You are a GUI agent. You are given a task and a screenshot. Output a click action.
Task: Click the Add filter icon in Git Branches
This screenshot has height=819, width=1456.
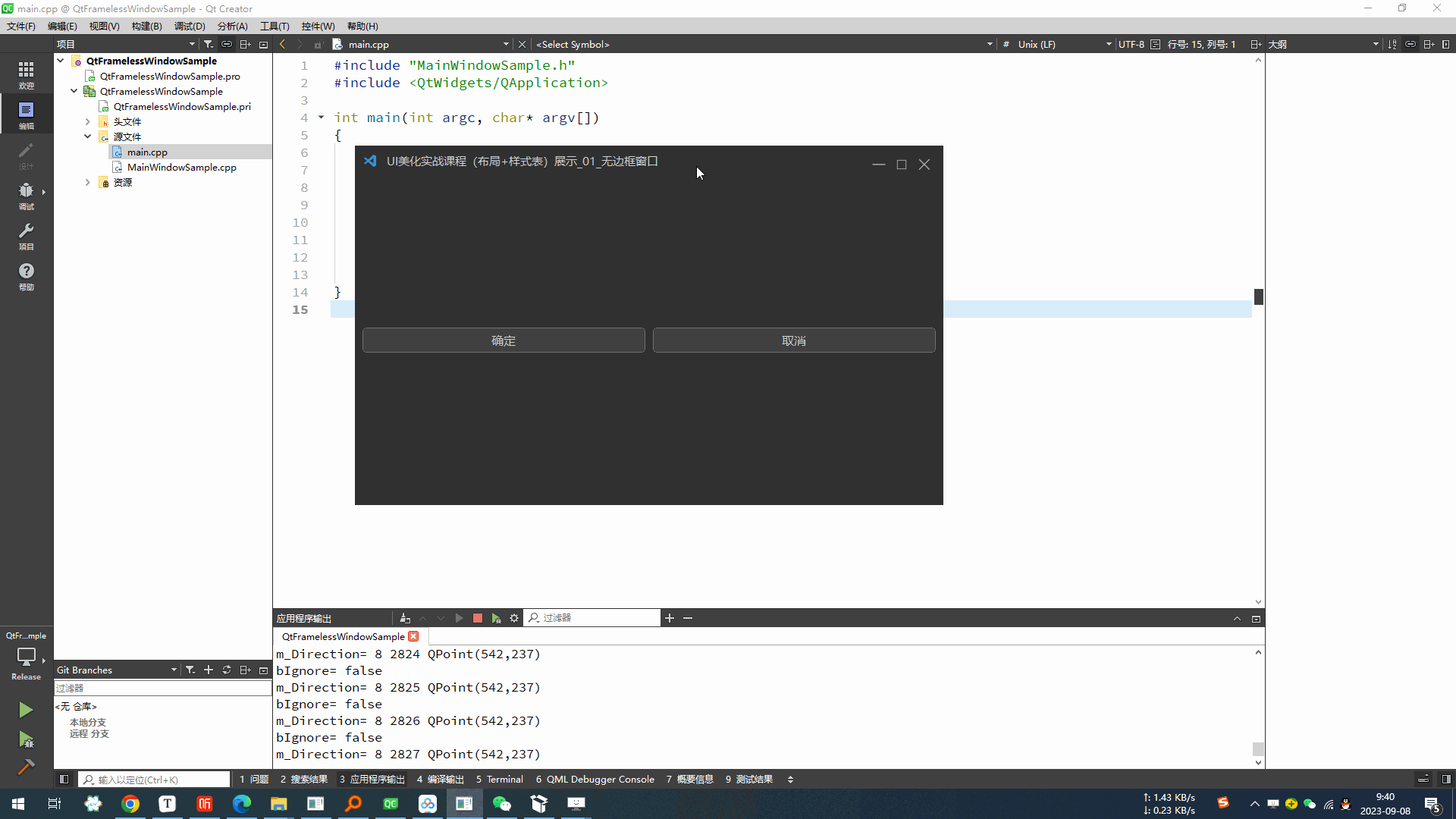[191, 670]
